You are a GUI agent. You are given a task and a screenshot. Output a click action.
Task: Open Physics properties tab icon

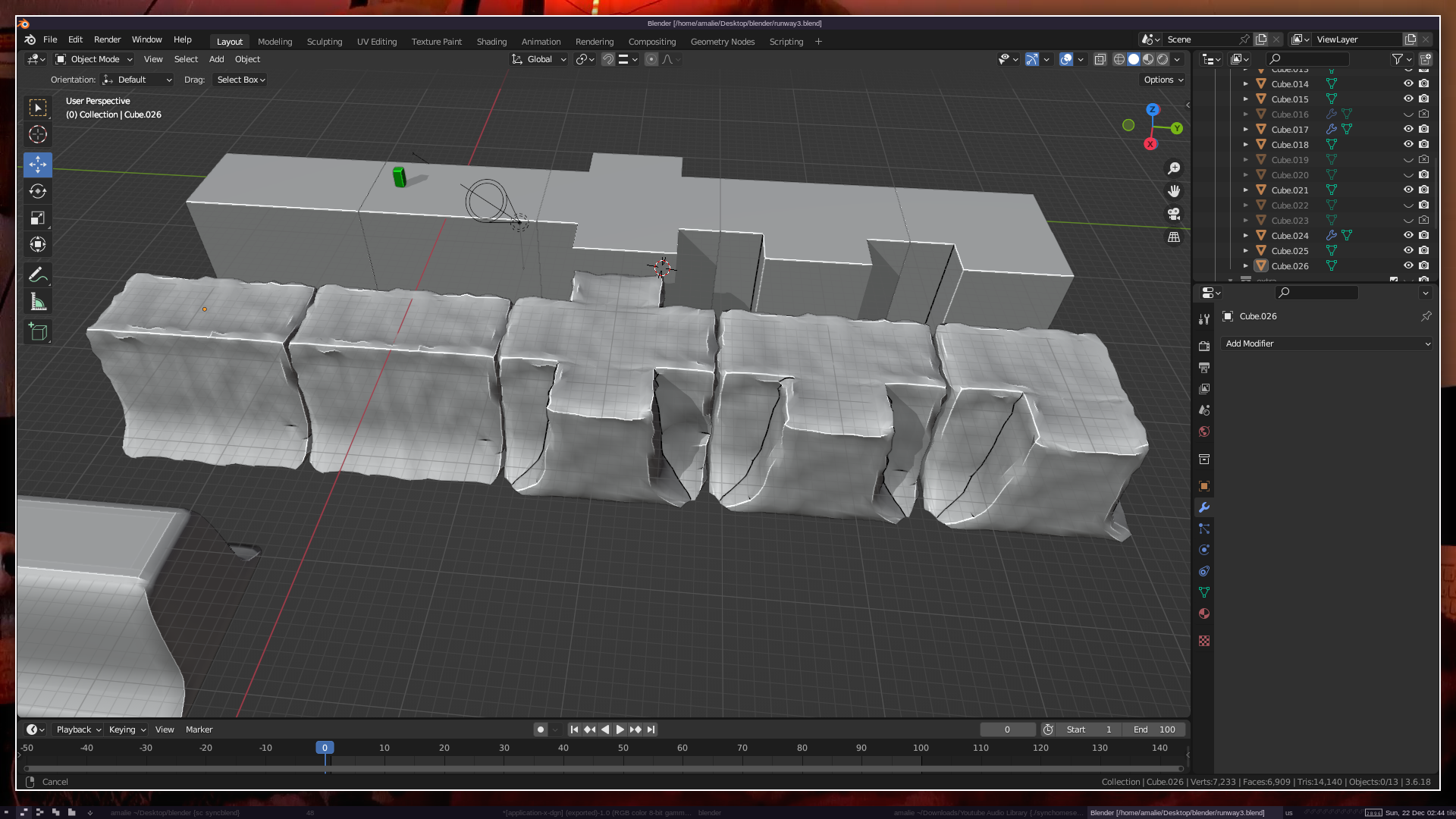pos(1204,550)
